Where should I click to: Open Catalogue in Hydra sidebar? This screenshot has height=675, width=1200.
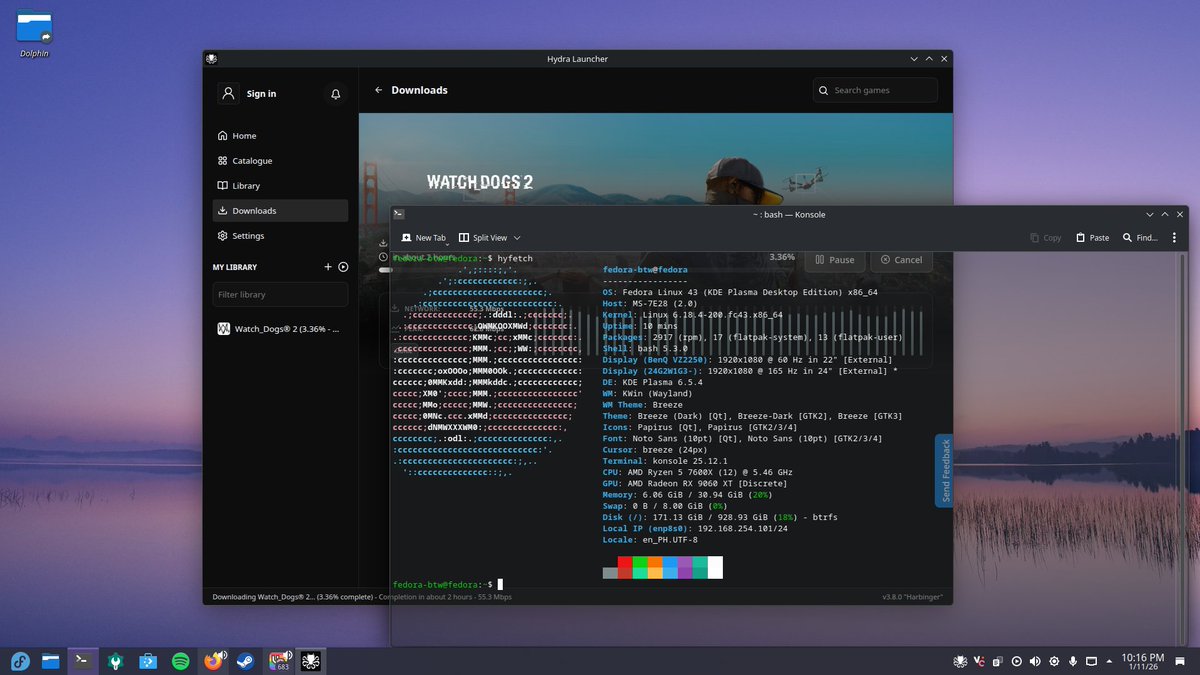280,161
